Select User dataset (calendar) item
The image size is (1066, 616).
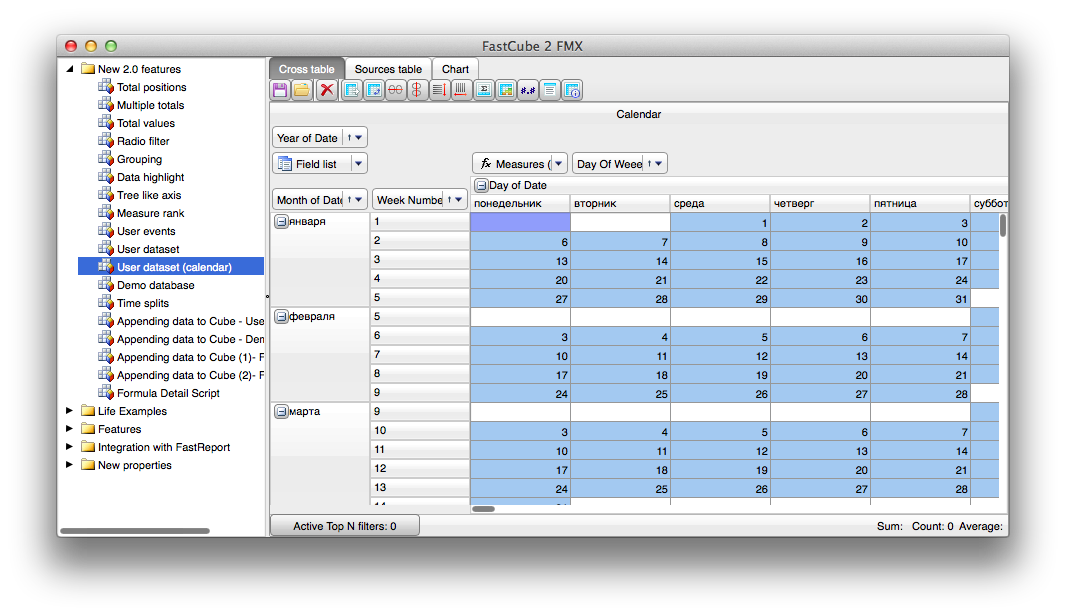tap(171, 267)
